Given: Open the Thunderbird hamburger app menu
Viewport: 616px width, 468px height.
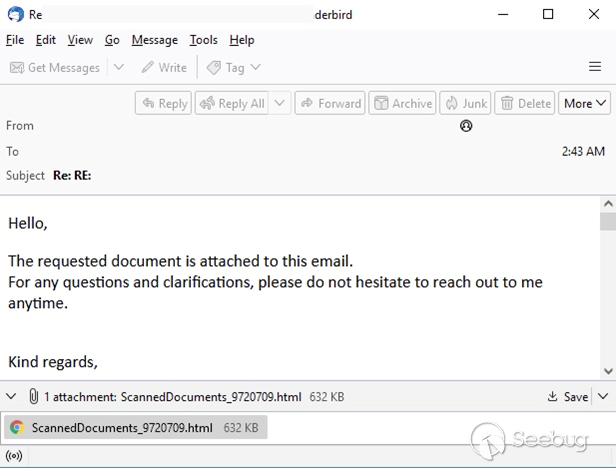Looking at the screenshot, I should (595, 67).
